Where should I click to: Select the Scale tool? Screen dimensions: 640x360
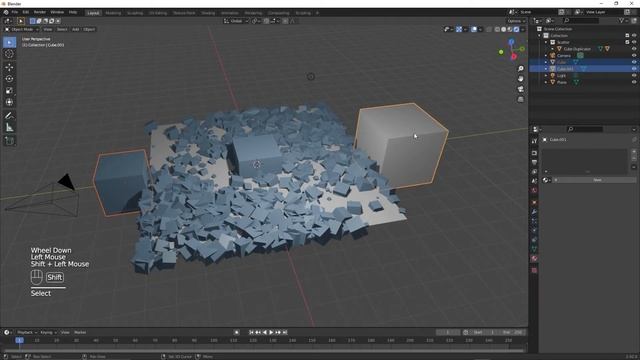tap(9, 91)
